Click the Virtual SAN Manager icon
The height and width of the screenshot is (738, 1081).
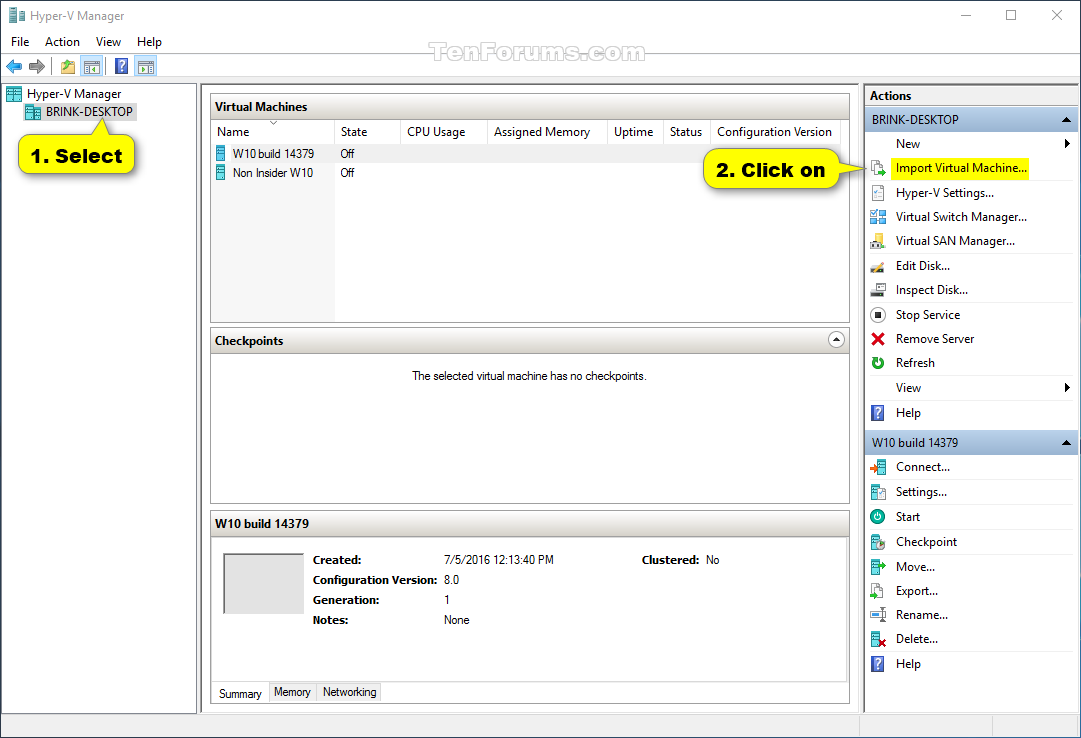(x=878, y=241)
